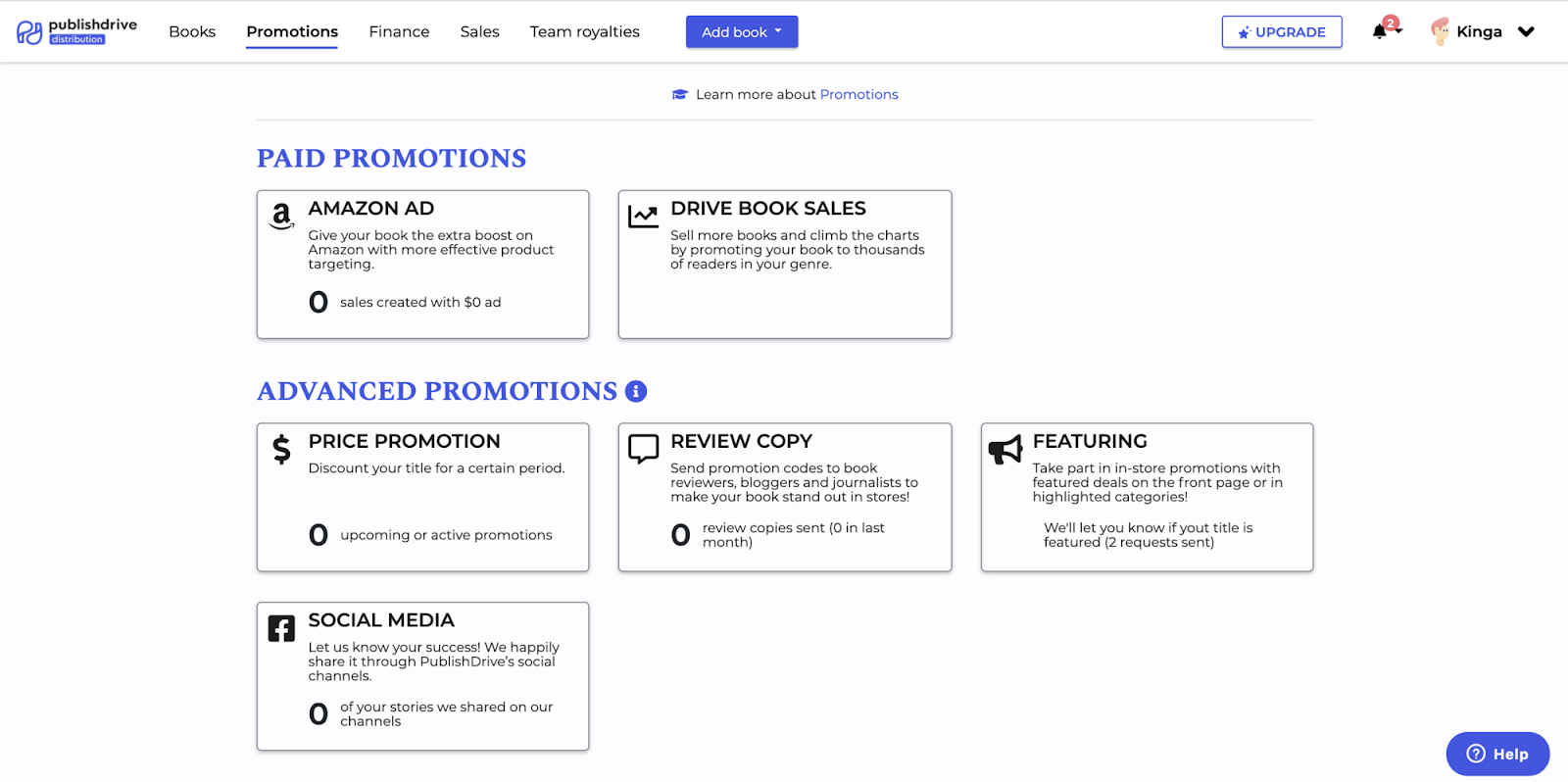The width and height of the screenshot is (1568, 782).
Task: Choose the FEATURING heading
Action: point(1090,441)
